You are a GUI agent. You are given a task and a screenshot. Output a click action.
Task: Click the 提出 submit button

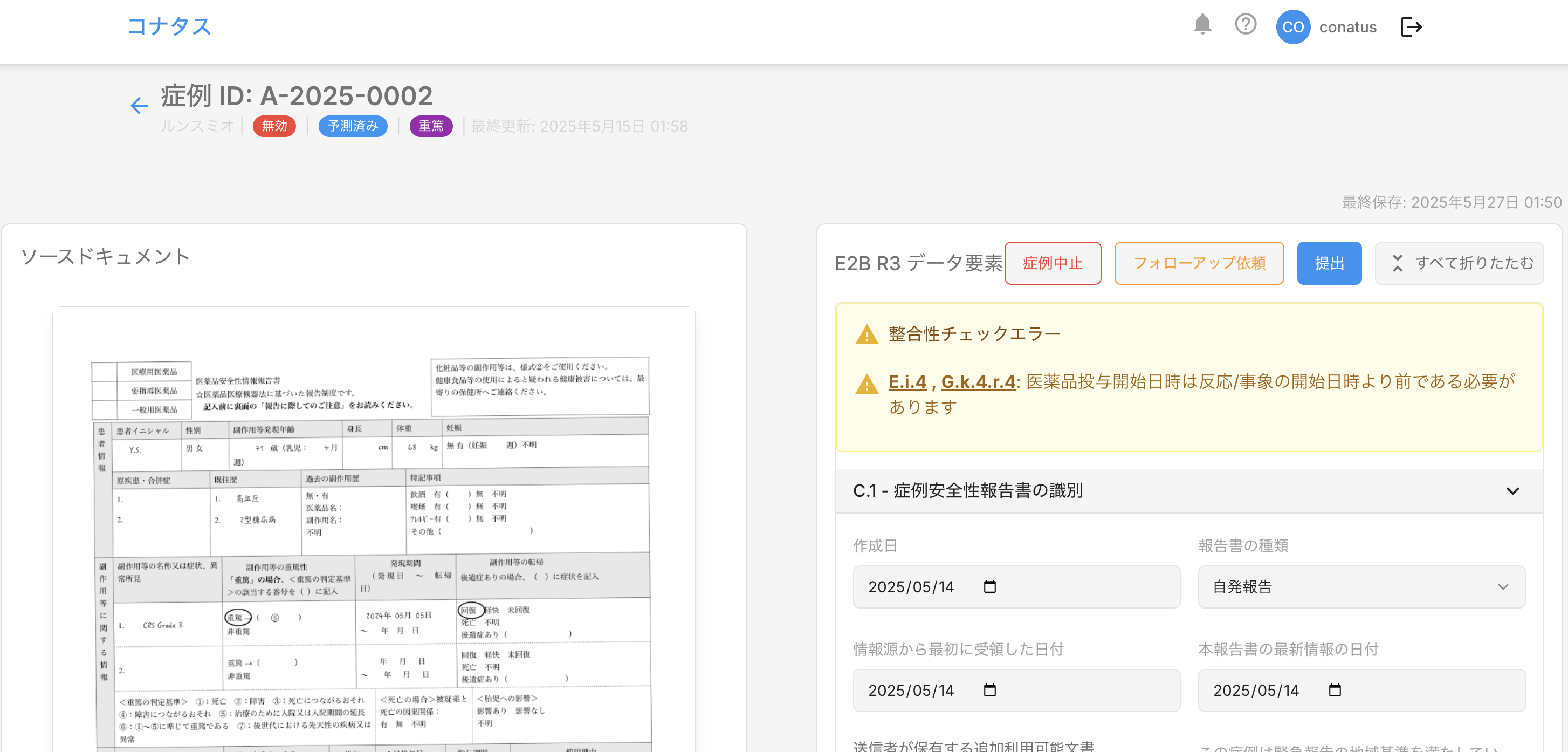[1329, 263]
